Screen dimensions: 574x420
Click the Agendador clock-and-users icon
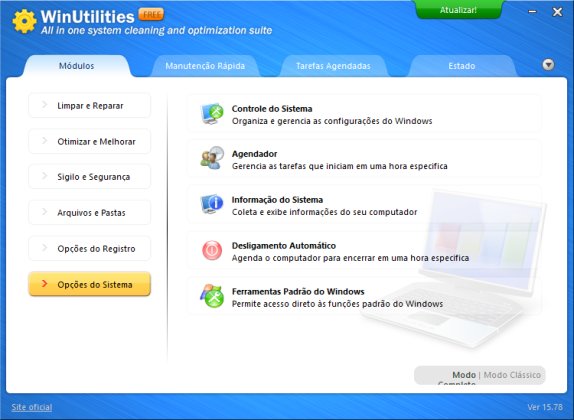(x=212, y=158)
